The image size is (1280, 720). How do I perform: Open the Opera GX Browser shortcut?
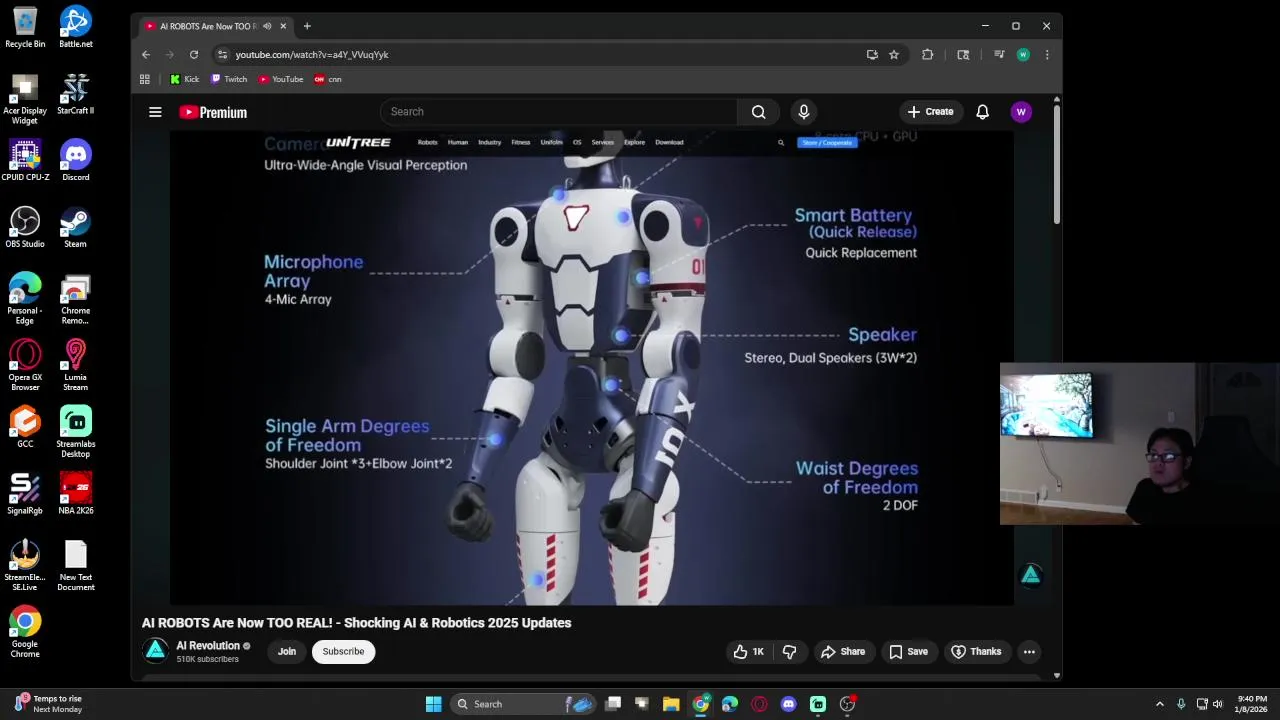(x=25, y=365)
